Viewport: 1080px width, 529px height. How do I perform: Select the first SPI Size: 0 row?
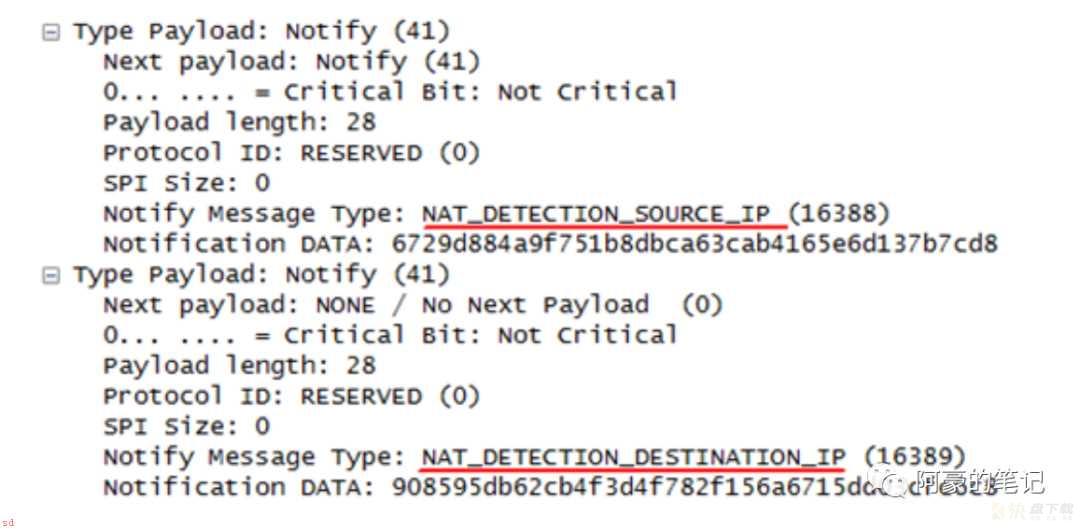click(x=187, y=183)
